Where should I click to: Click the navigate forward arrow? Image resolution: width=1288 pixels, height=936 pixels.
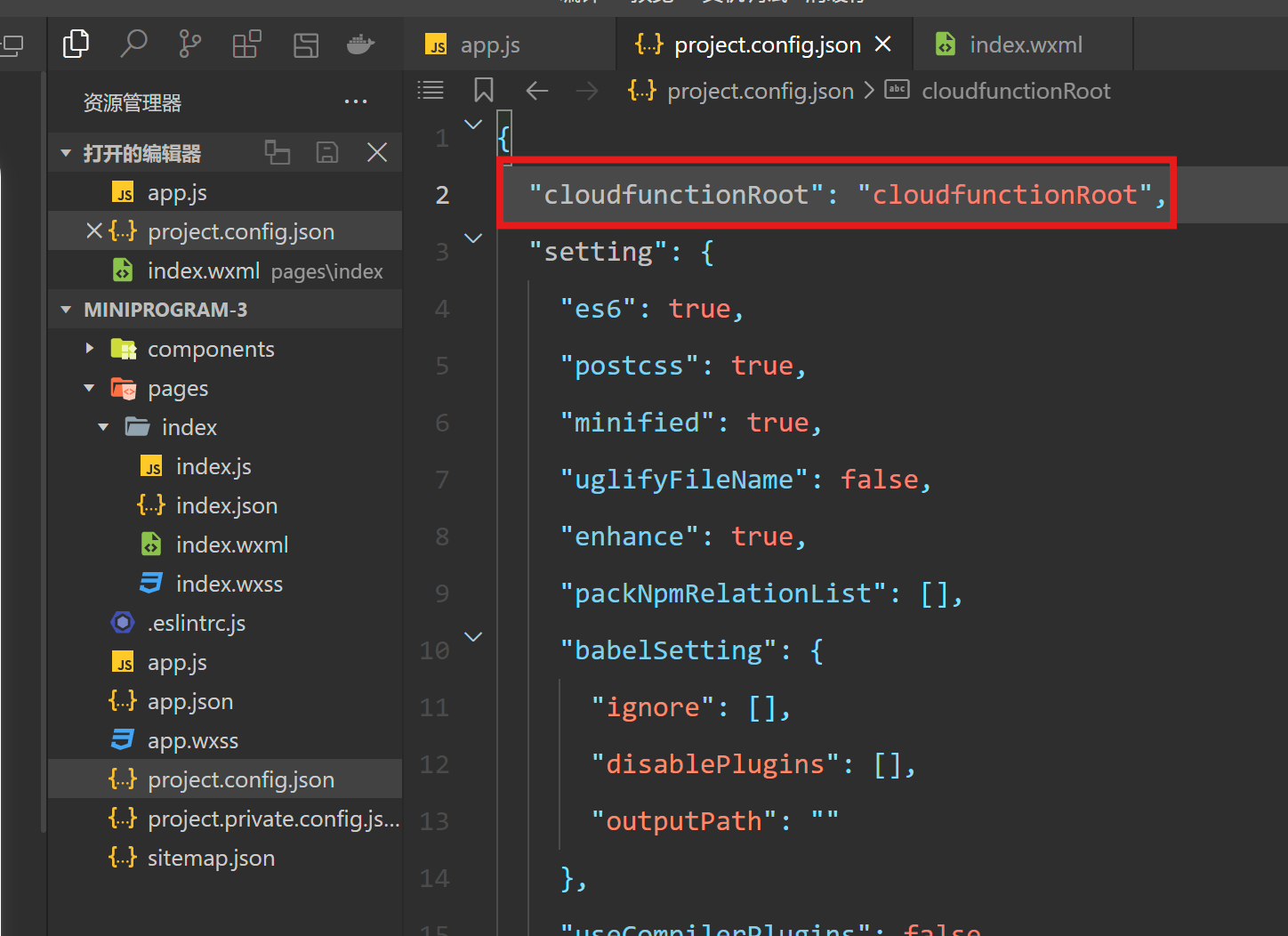[587, 90]
